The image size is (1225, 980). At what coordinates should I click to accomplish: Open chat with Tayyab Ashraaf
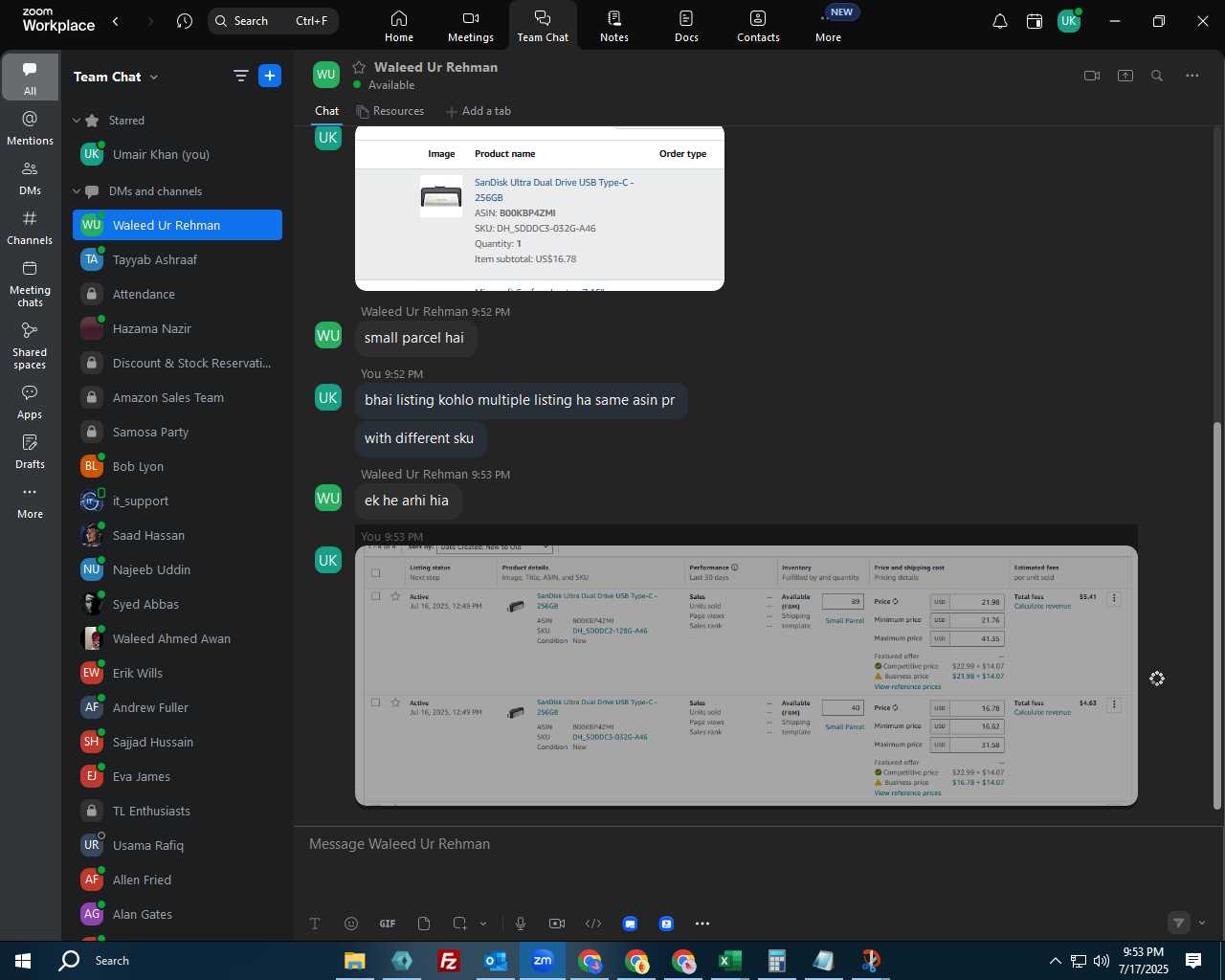coord(177,259)
